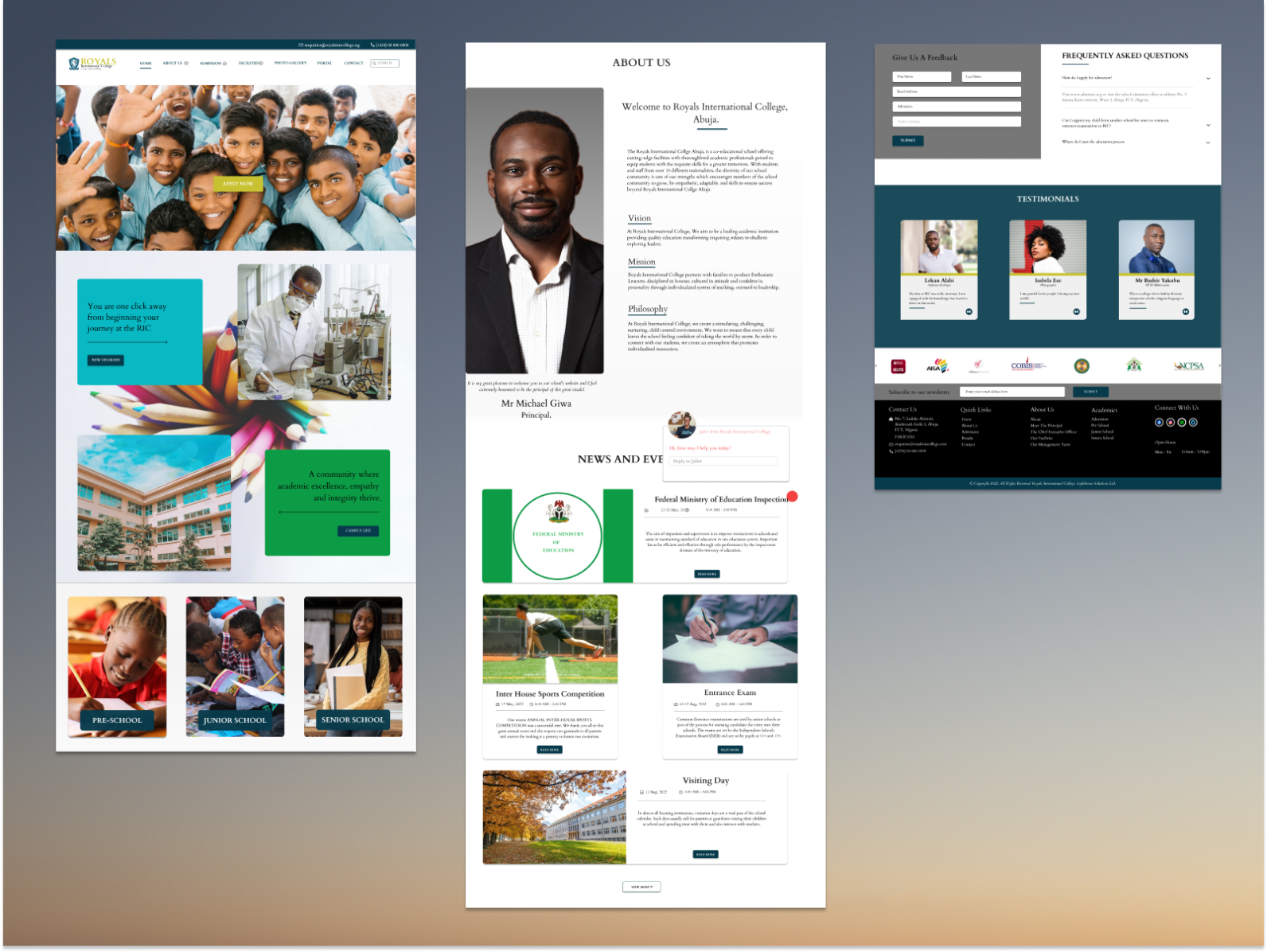Click the search magnifier icon
1267x952 pixels.
374,63
